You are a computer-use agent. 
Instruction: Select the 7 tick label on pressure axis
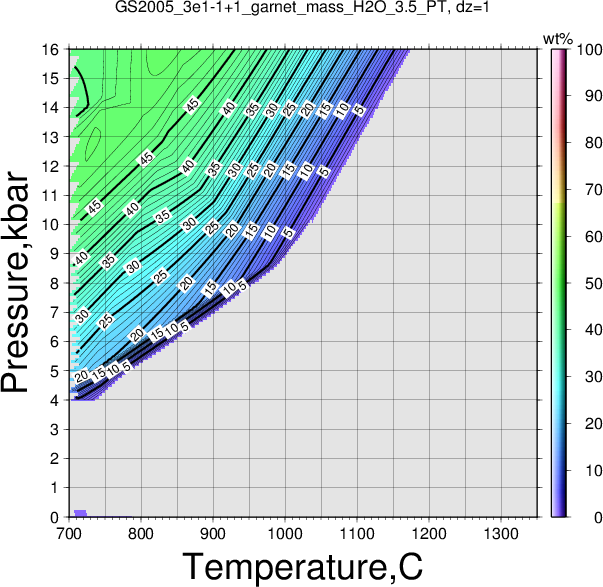[x=55, y=313]
